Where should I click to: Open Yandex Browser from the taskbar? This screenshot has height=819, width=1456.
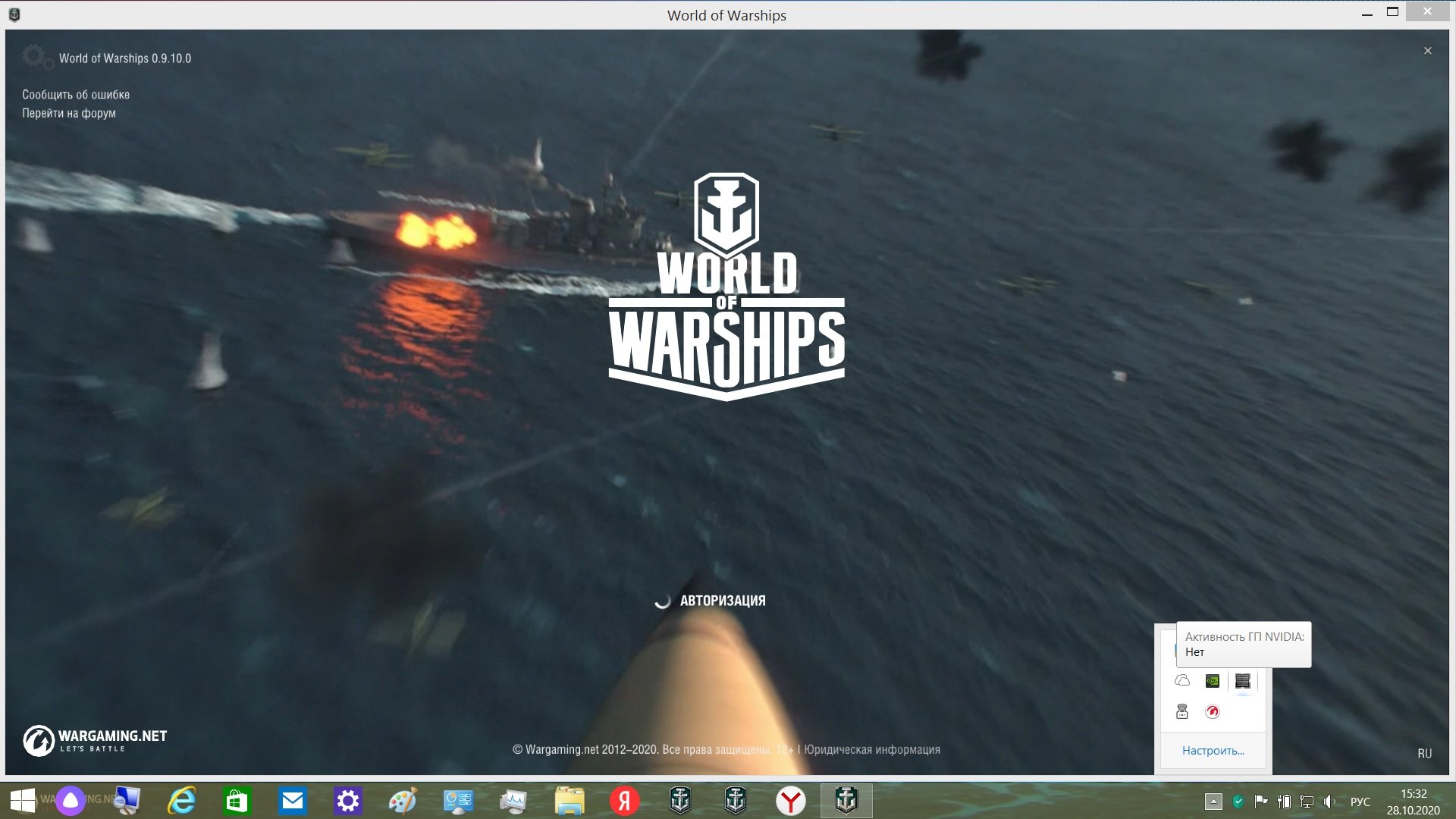point(791,801)
